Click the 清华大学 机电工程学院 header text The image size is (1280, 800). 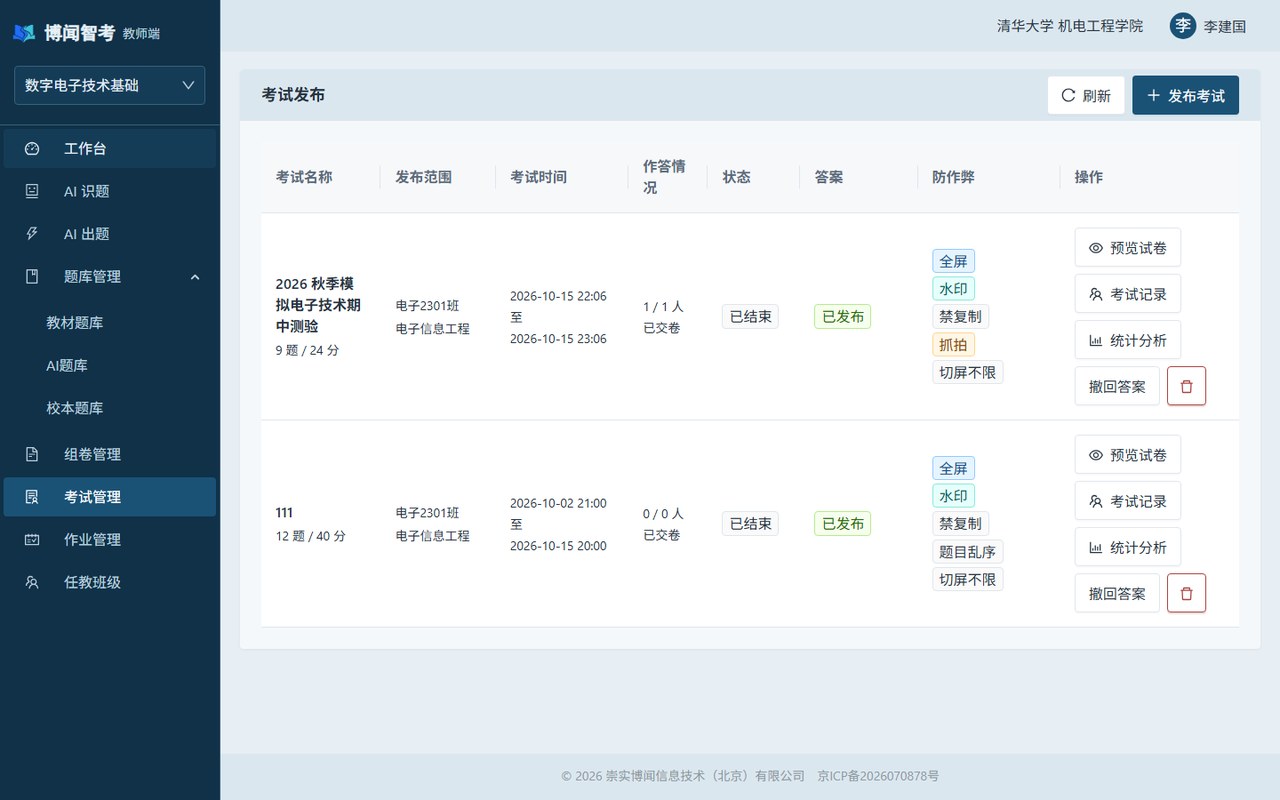click(1070, 26)
